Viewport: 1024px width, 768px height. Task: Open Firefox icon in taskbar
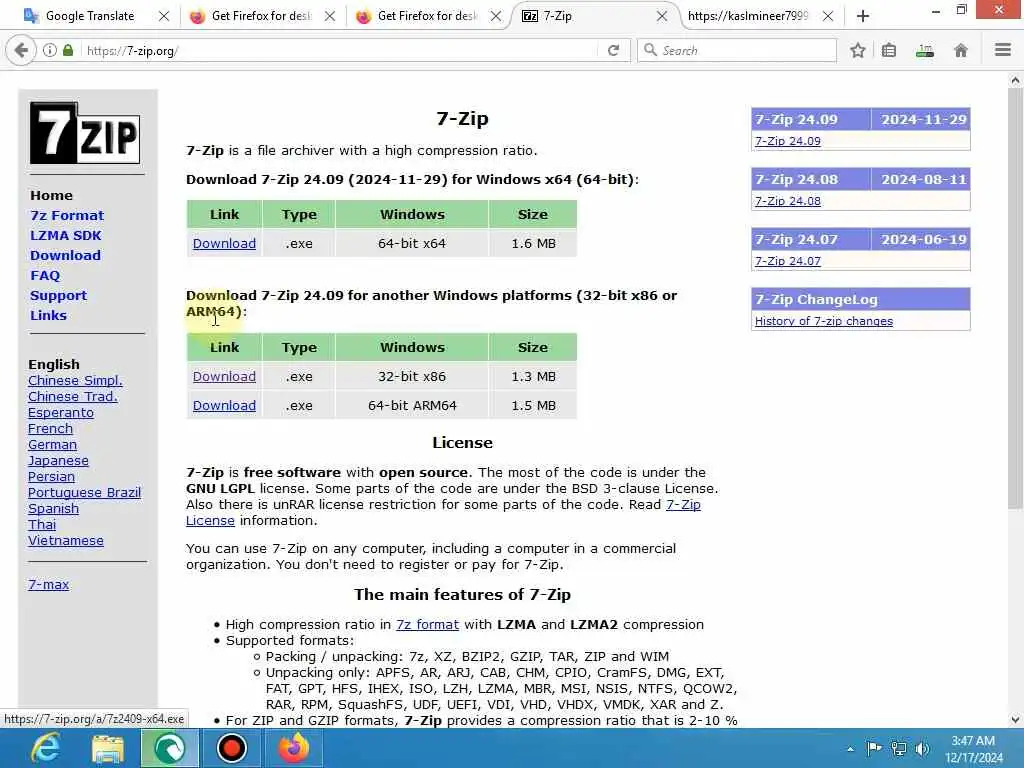point(293,748)
